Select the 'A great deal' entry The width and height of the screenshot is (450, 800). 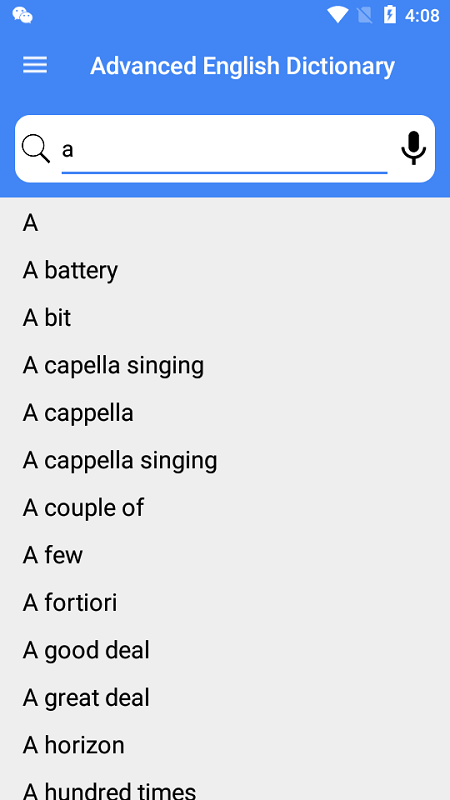pyautogui.click(x=225, y=697)
